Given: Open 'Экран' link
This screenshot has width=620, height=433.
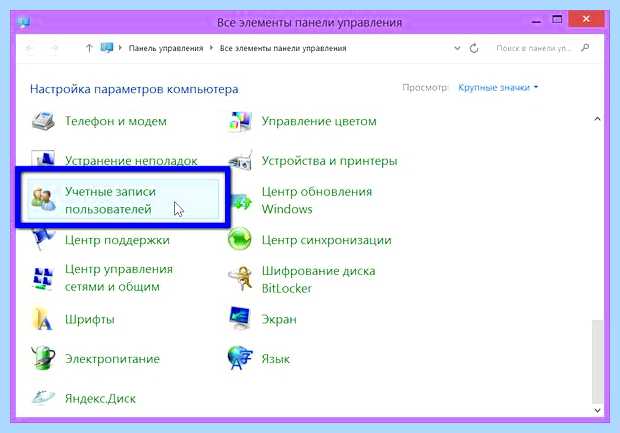Looking at the screenshot, I should [x=279, y=319].
